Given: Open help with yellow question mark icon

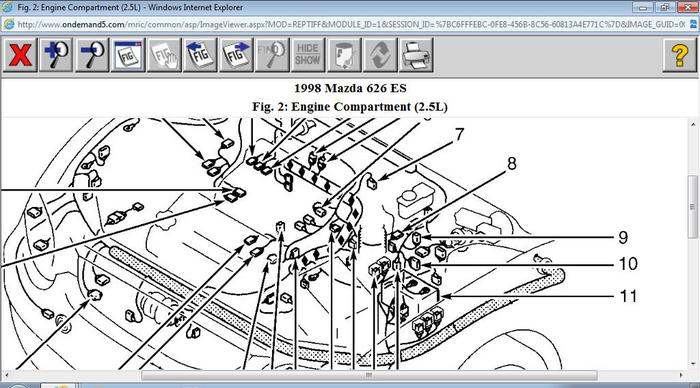Looking at the screenshot, I should coord(679,55).
